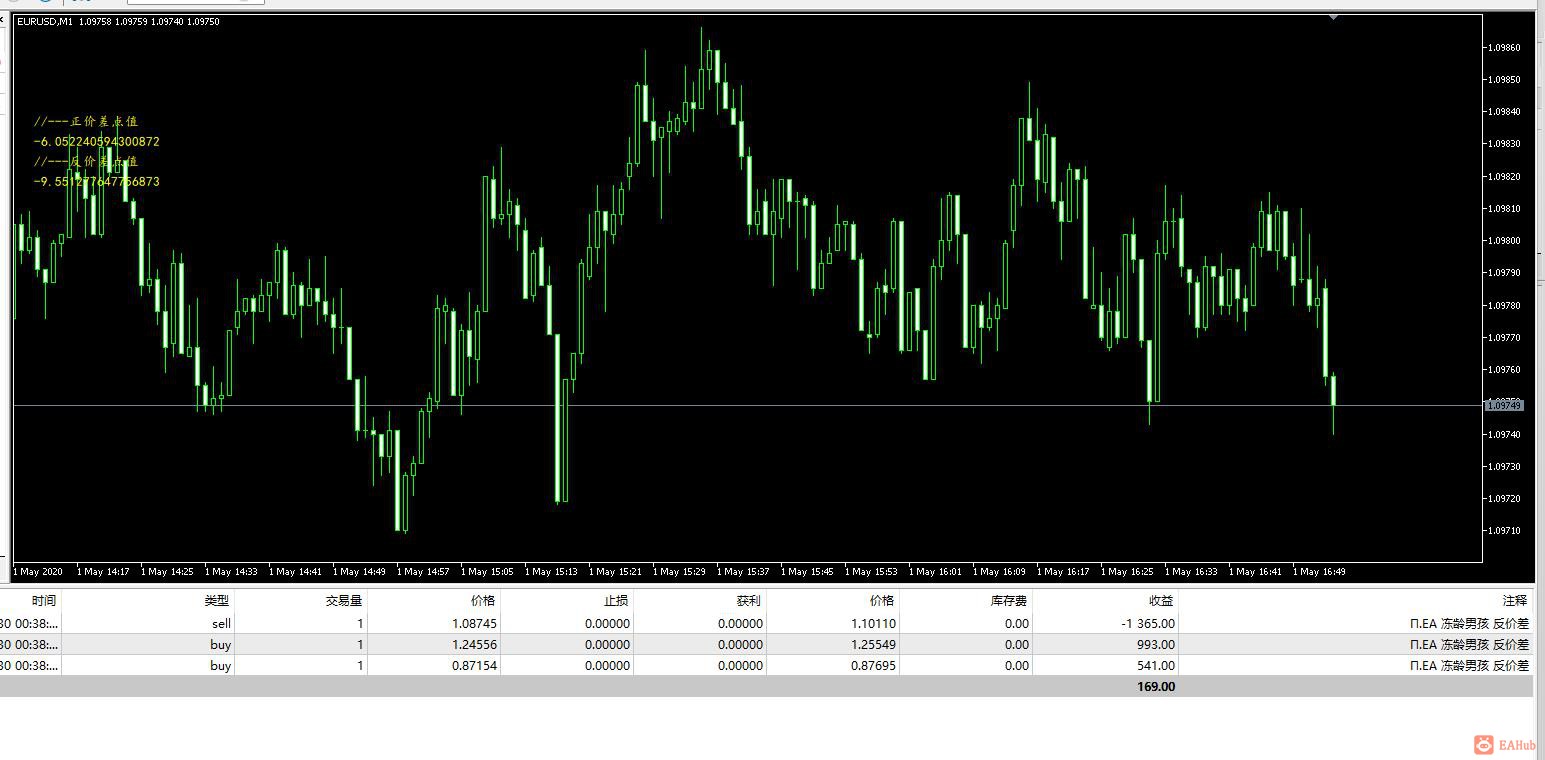Screen dimensions: 1545x760
Task: Select the buy cell in the 0.87154 row
Action: [221, 665]
